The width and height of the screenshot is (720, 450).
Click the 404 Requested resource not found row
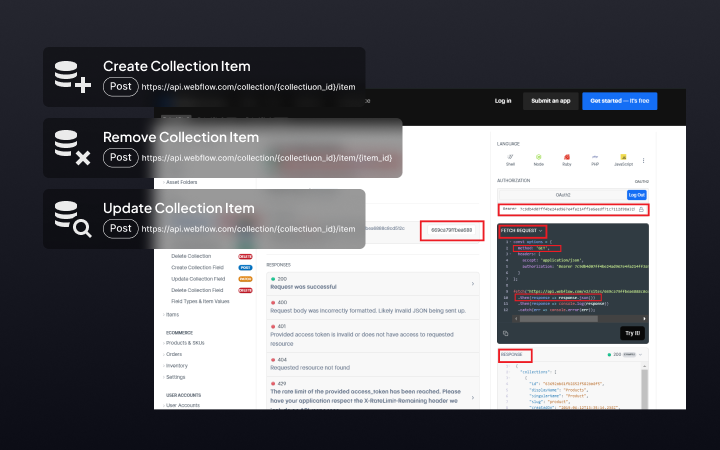(x=373, y=364)
